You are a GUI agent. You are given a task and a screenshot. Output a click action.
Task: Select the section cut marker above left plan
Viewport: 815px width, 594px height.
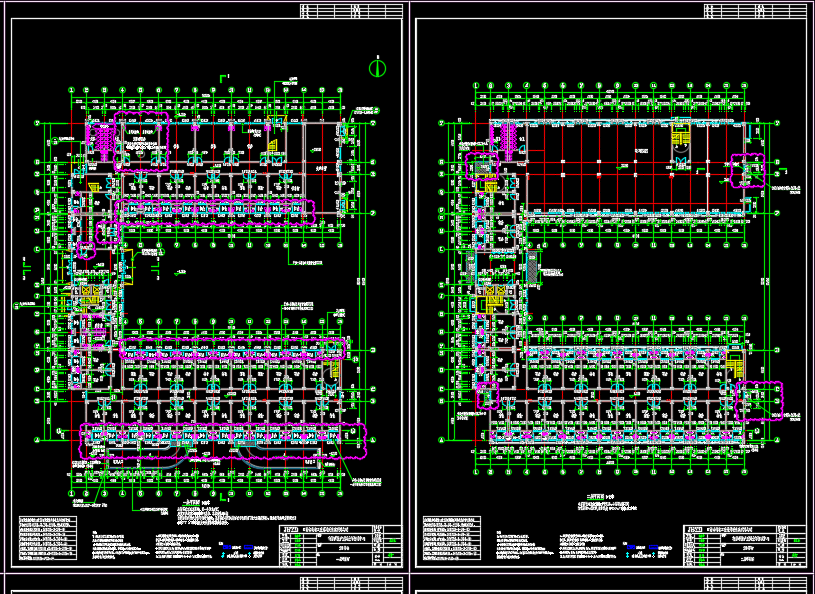(223, 76)
